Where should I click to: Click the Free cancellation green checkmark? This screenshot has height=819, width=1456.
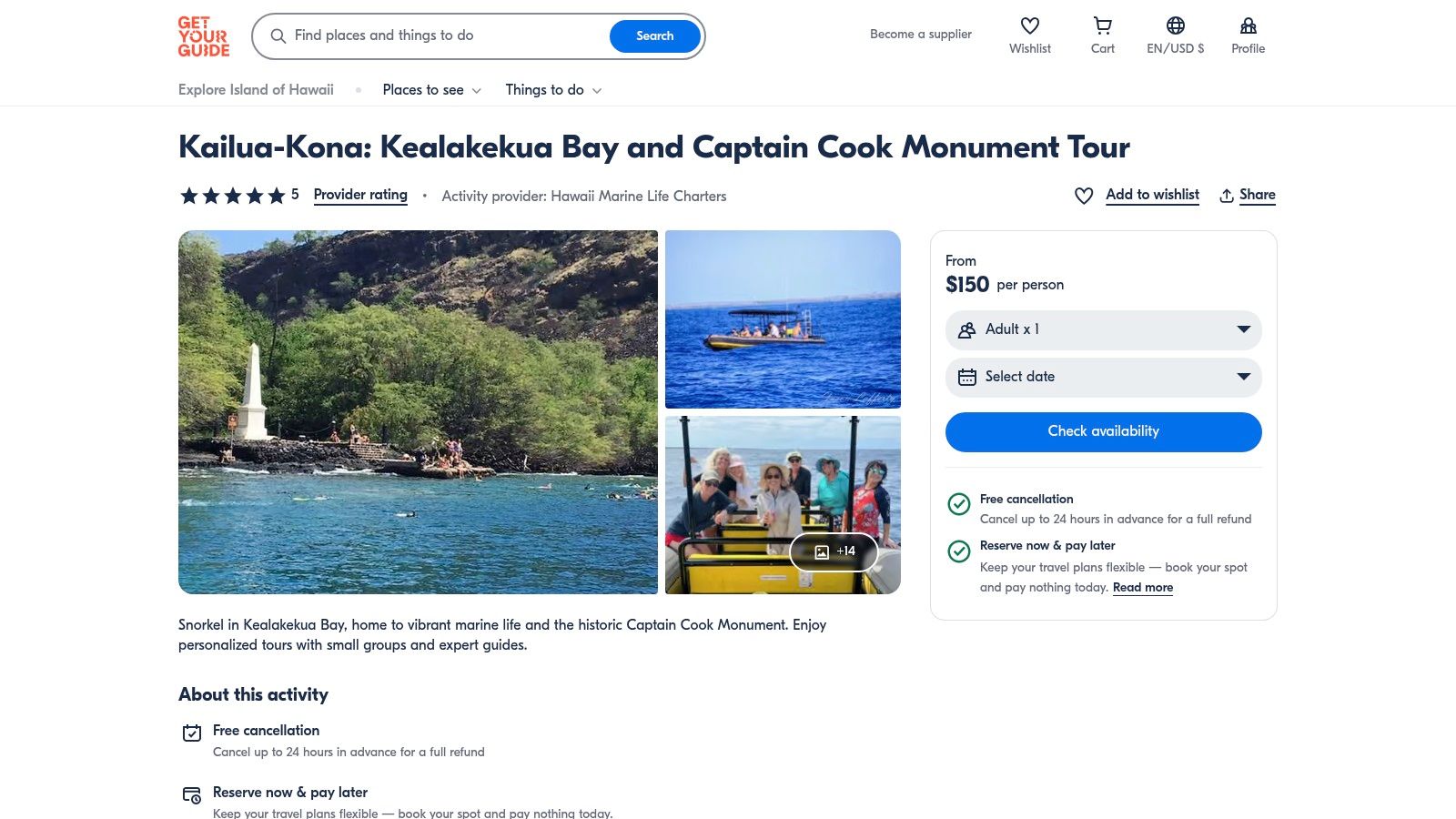tap(959, 503)
